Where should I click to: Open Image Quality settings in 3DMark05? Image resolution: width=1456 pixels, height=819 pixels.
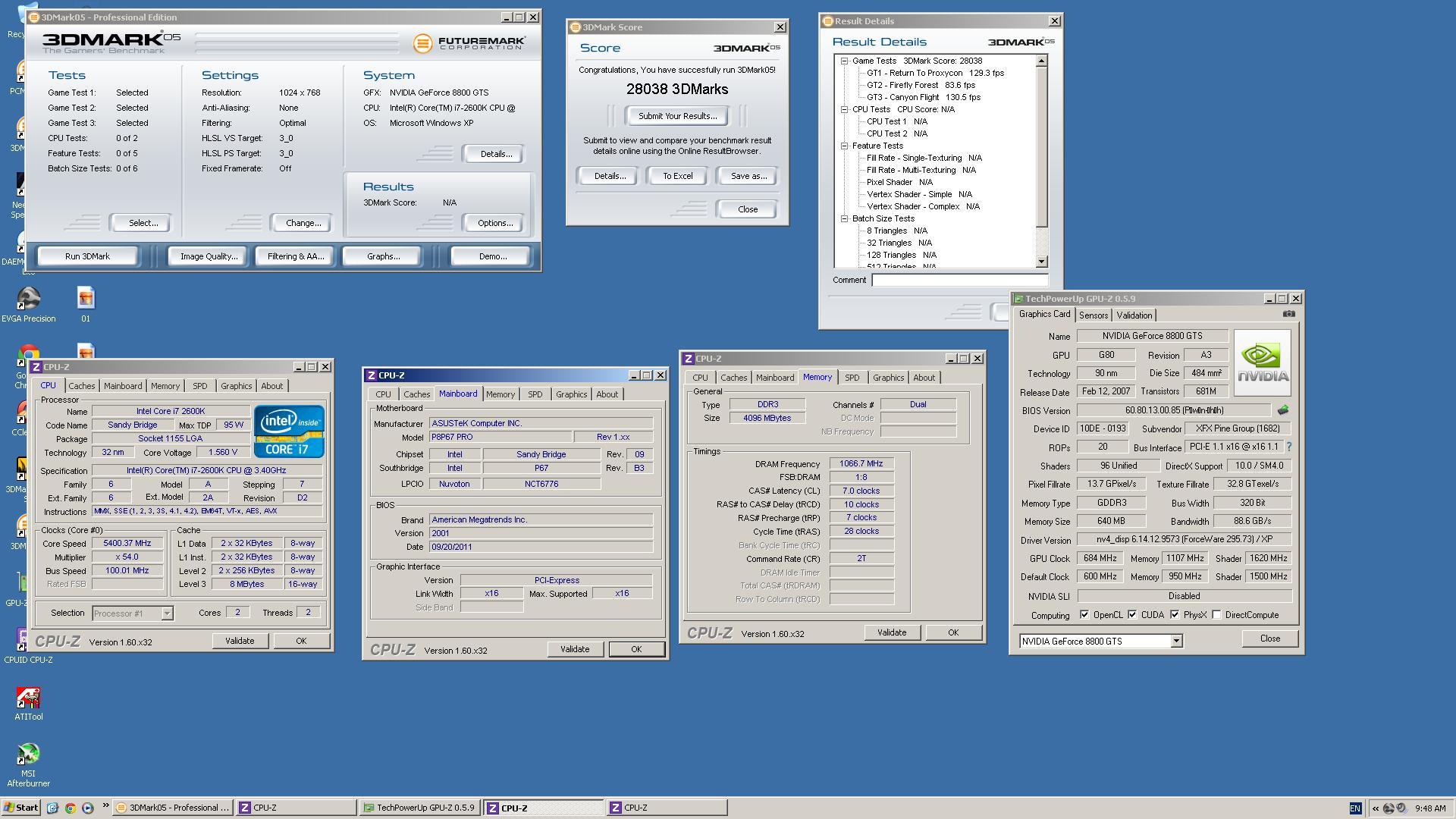209,256
